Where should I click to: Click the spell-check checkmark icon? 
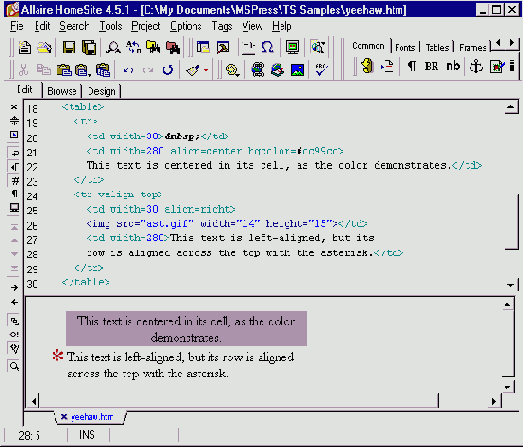[321, 69]
